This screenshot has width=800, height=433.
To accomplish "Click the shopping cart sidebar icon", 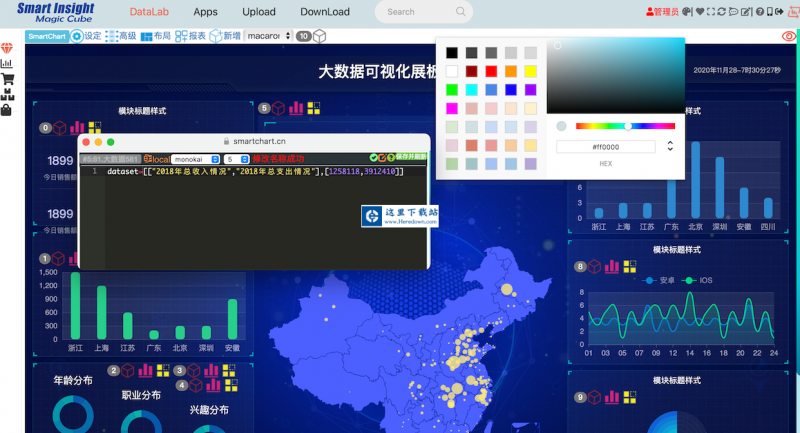I will point(8,79).
